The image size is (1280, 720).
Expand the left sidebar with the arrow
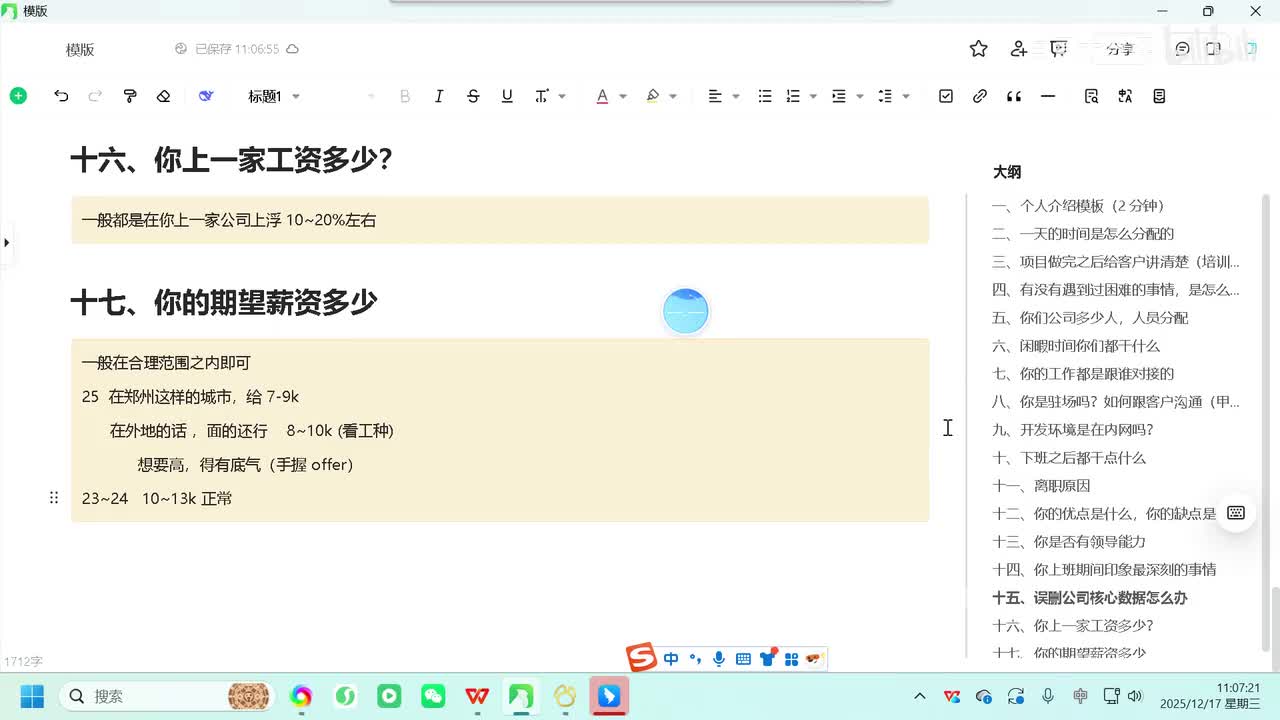pyautogui.click(x=7, y=242)
